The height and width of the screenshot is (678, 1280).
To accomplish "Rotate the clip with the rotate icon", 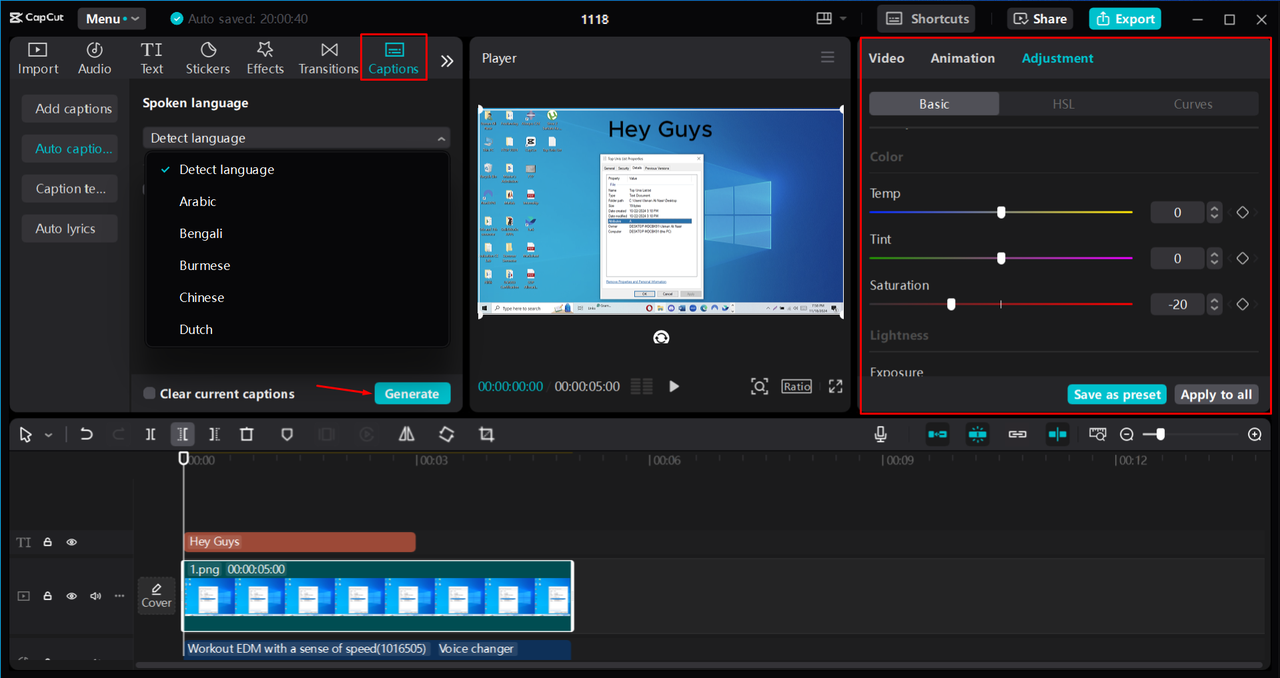I will 446,434.
